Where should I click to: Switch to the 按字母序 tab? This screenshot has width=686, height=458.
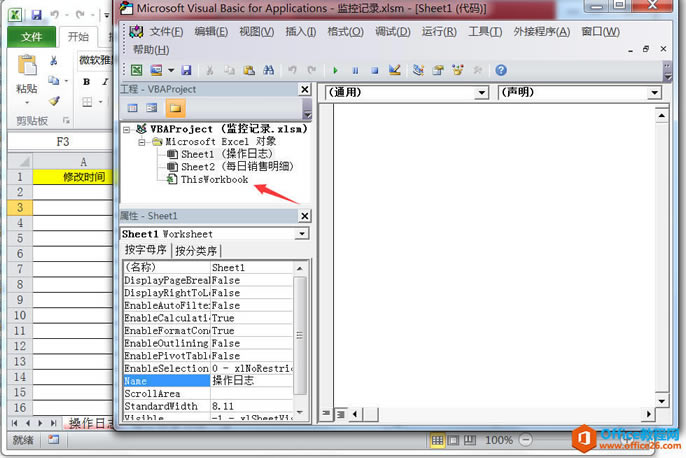point(146,250)
